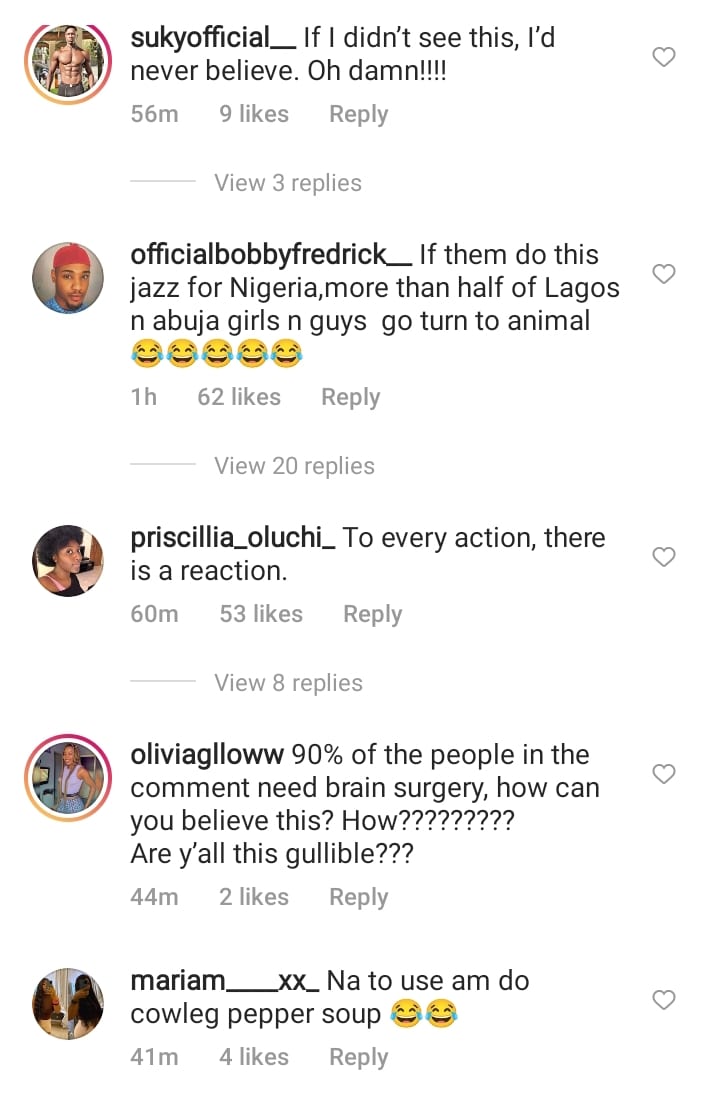Viewport: 720px width, 1095px height.
Task: Like the sukyofficial__ comment with the heart
Action: coord(664,58)
